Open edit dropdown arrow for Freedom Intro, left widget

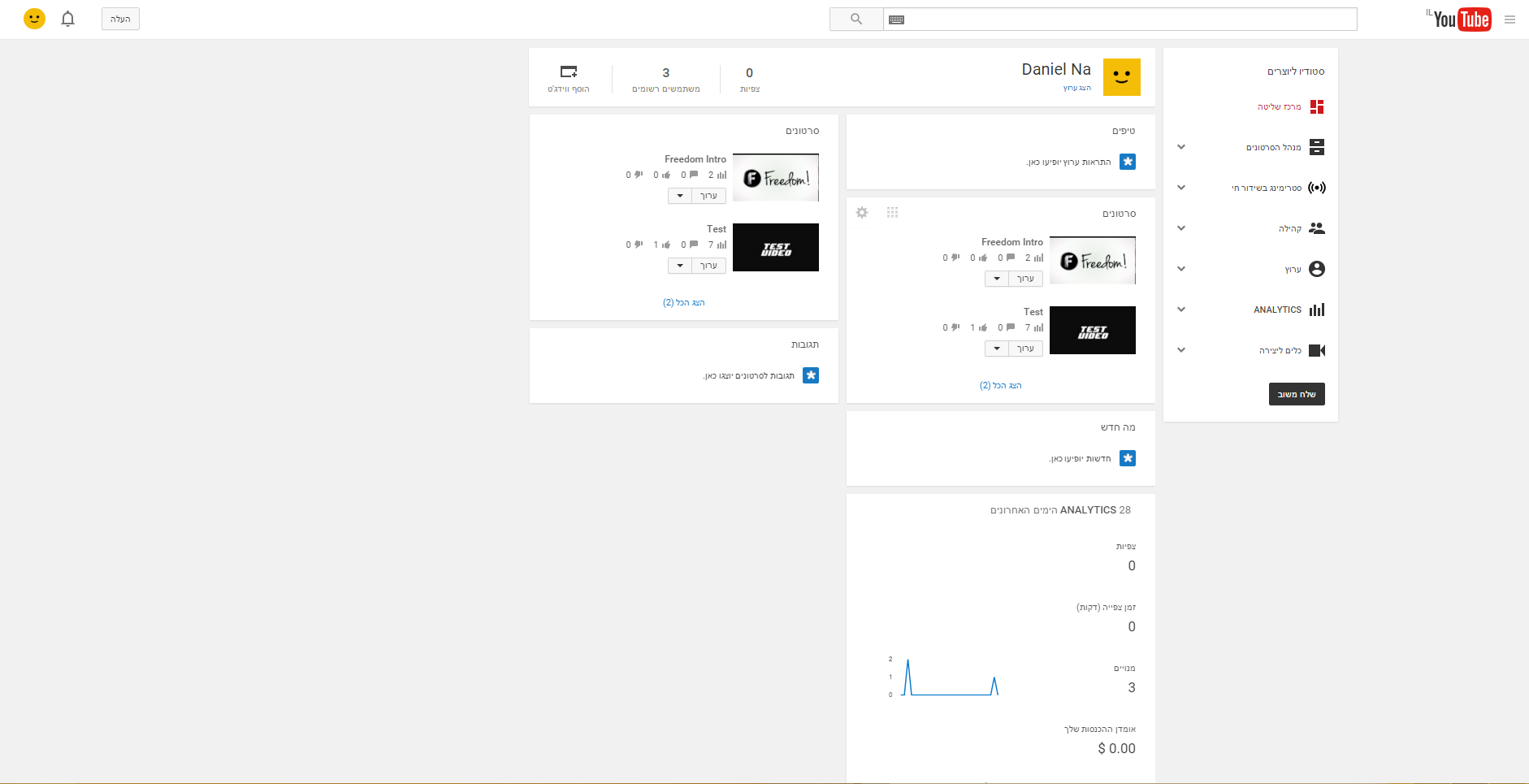click(x=680, y=196)
